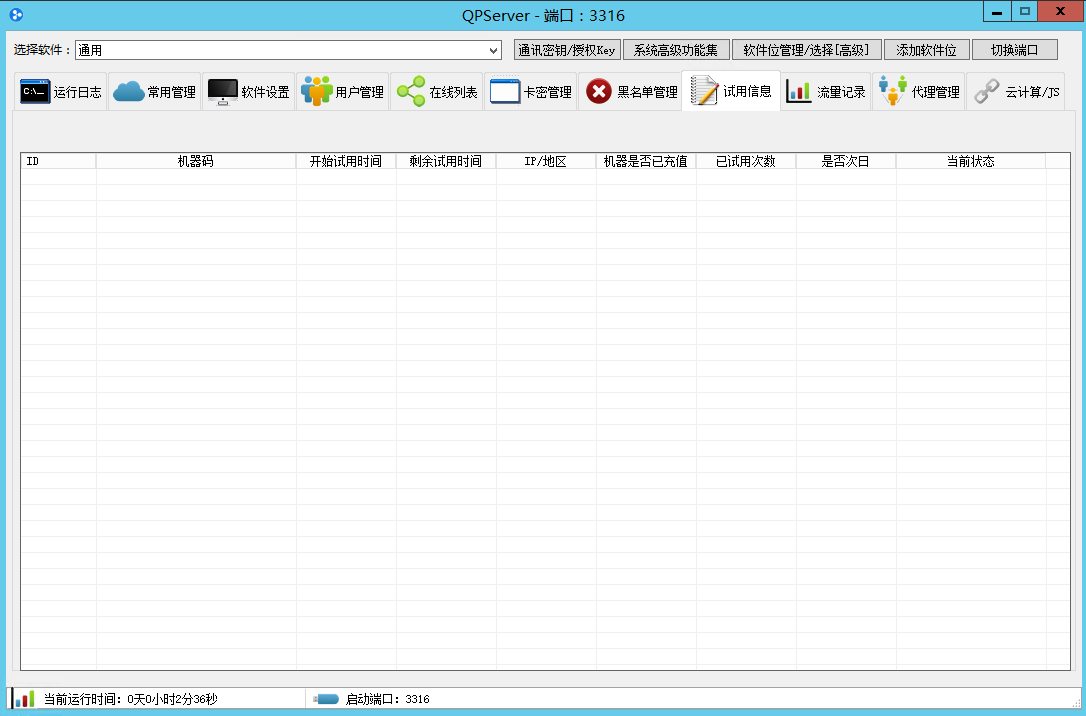Viewport: 1086px width, 716px height.
Task: Open the 卡密管理 window icon tab
Action: click(x=505, y=92)
